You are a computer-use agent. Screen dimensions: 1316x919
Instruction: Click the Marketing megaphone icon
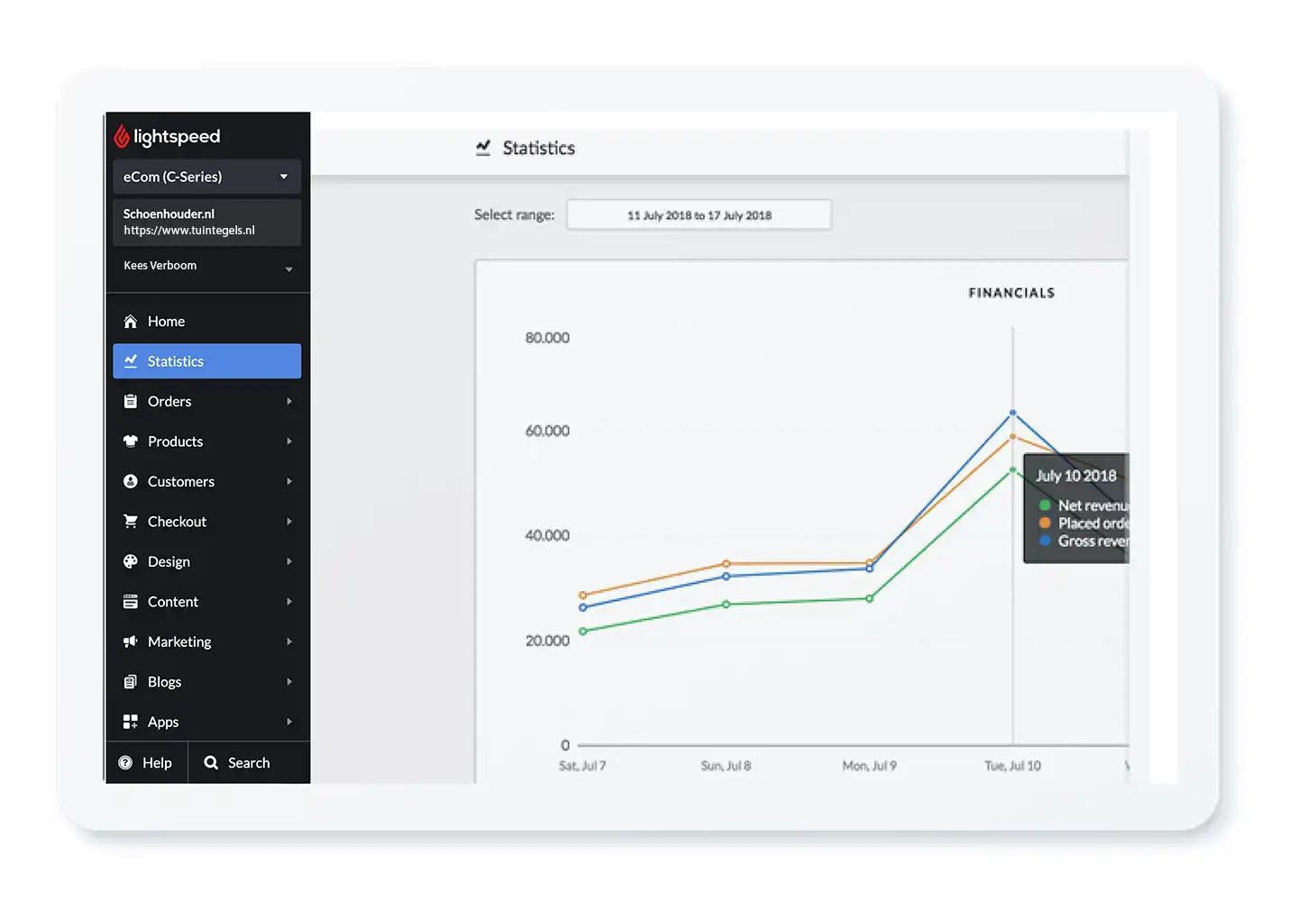click(131, 642)
